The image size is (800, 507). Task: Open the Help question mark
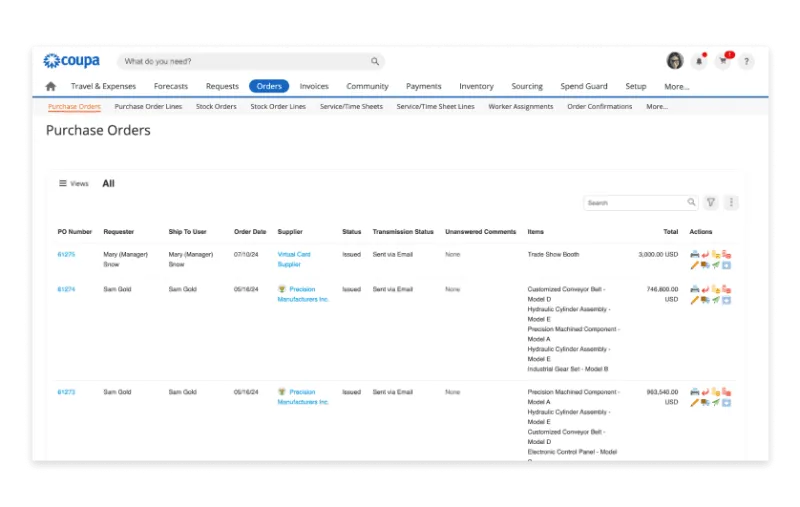(x=746, y=61)
